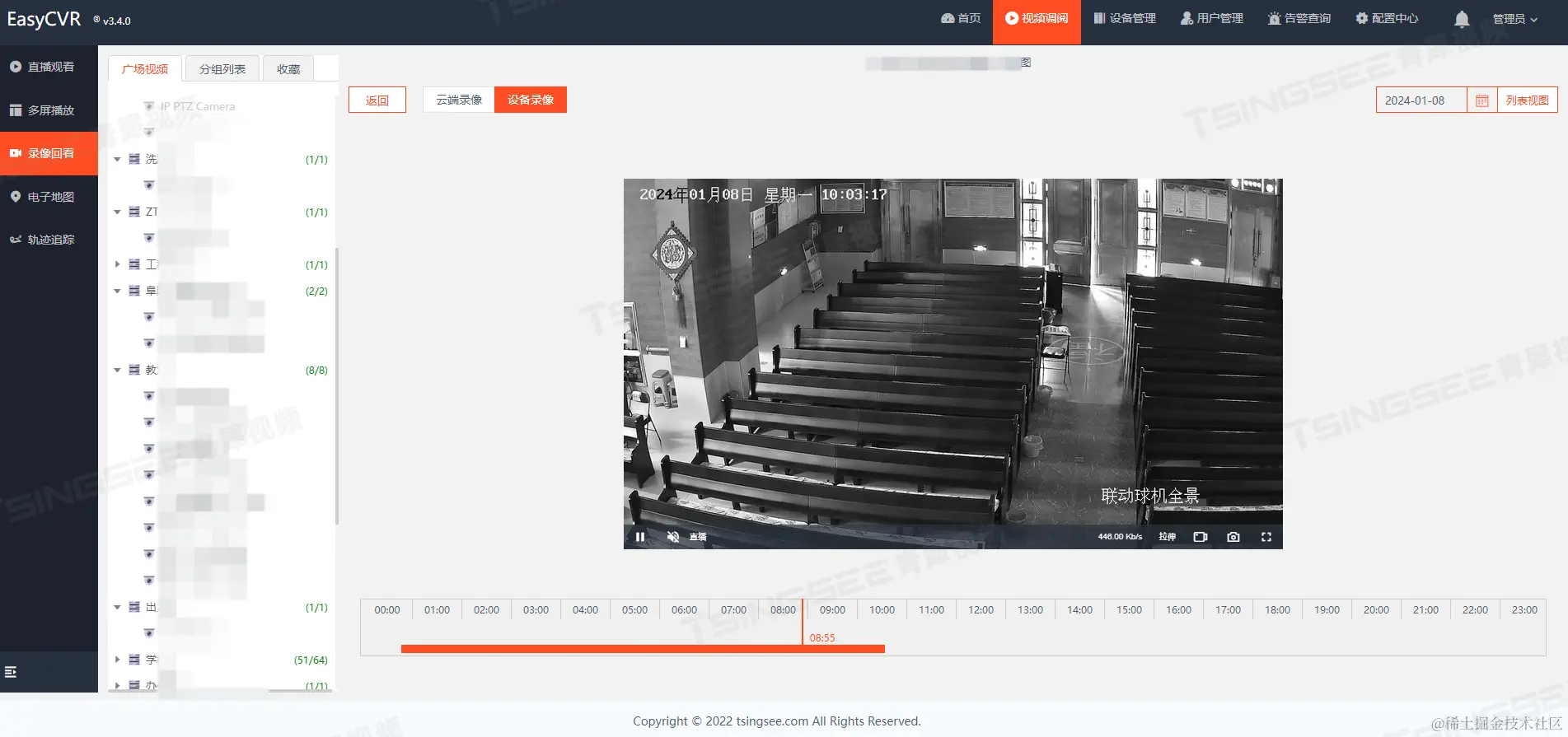Viewport: 1568px width, 737px height.
Task: Open 告警查询 in the top navigation
Action: pos(1299,18)
